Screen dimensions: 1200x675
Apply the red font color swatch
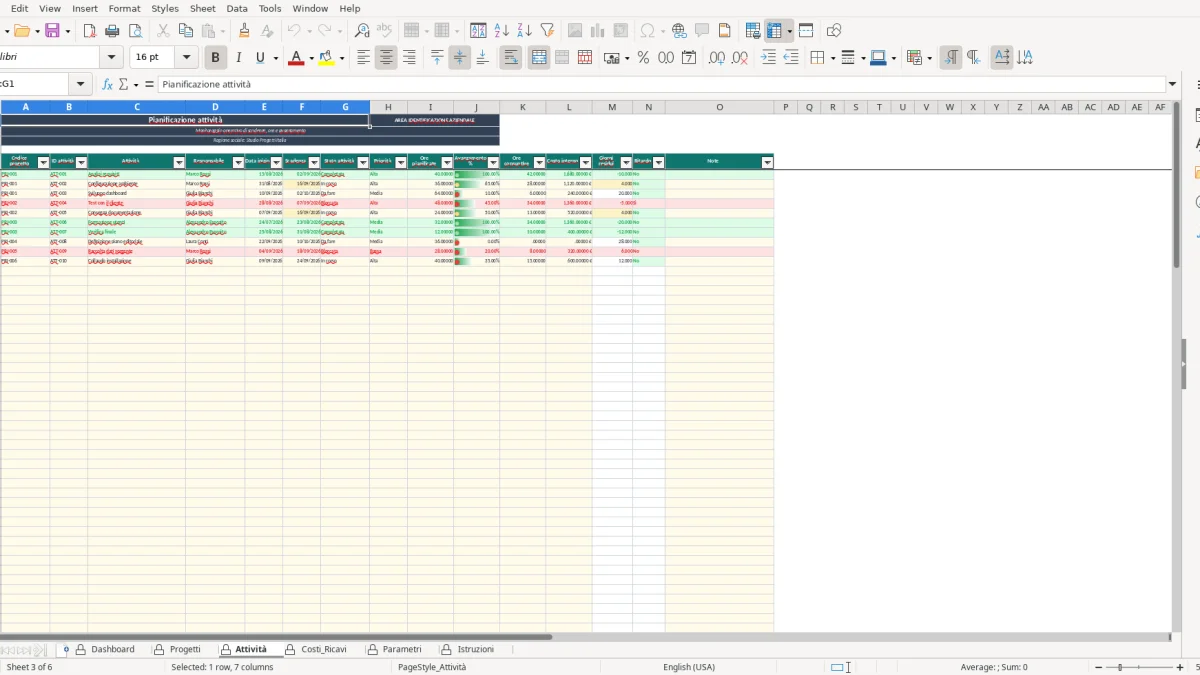(x=295, y=58)
